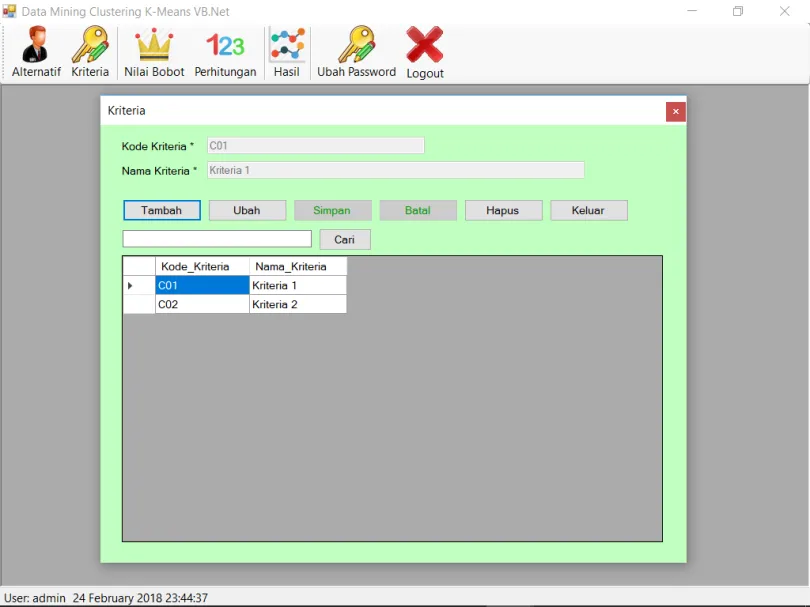
Task: Sort by Nama_Kriteria column header
Action: tap(297, 266)
